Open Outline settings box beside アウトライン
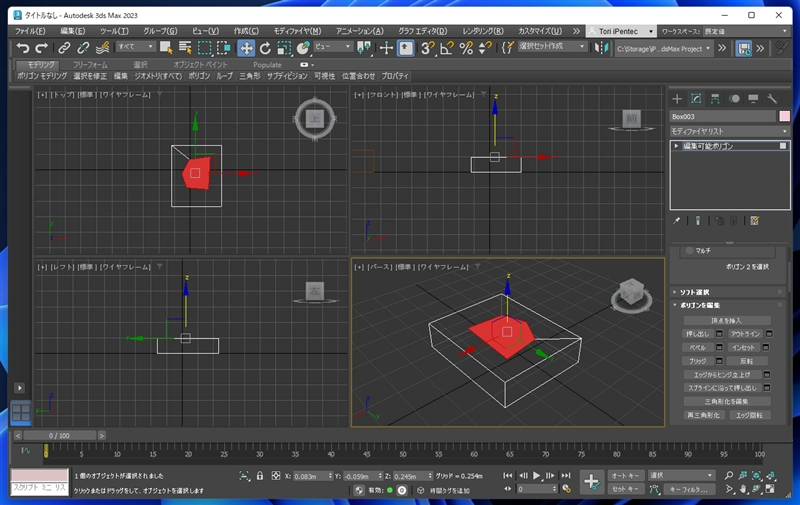The width and height of the screenshot is (800, 505). (769, 334)
